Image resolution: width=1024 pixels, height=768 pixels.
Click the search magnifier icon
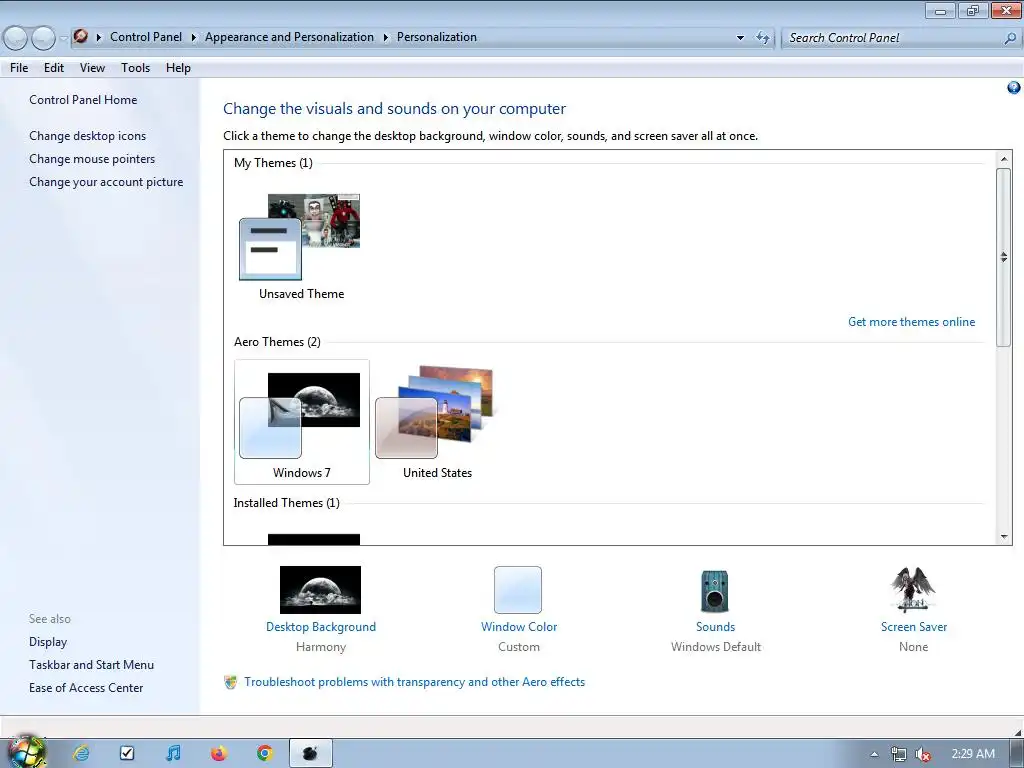click(x=1010, y=38)
